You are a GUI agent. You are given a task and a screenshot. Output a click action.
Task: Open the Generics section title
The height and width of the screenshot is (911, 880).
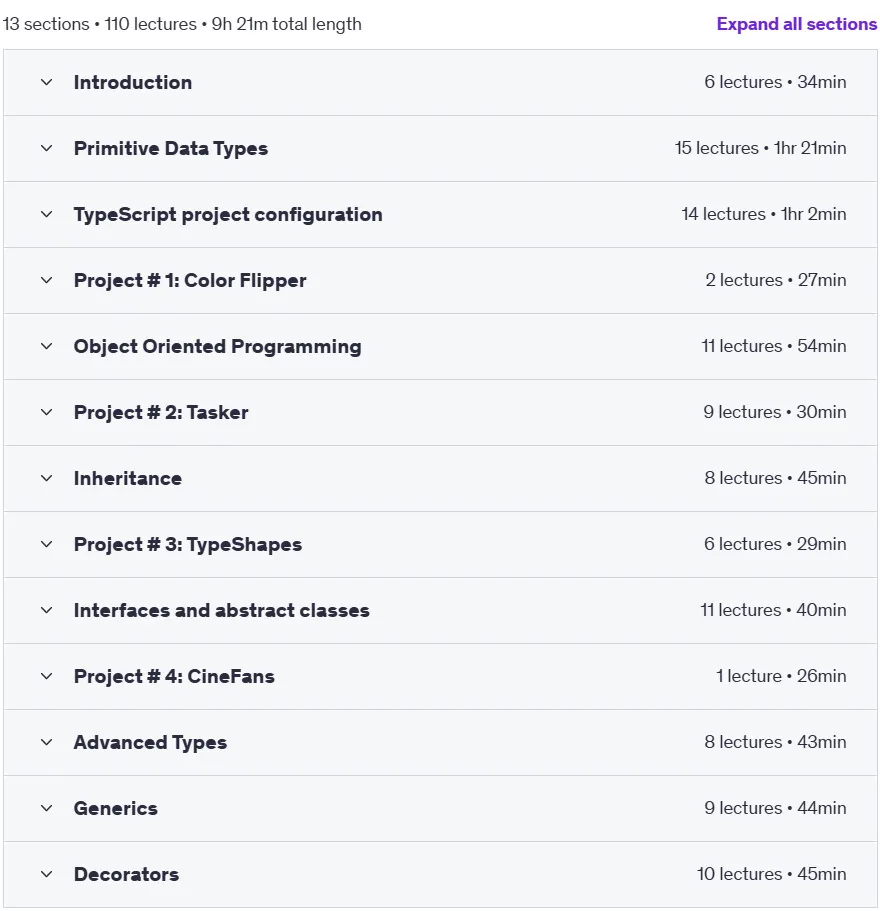click(116, 808)
